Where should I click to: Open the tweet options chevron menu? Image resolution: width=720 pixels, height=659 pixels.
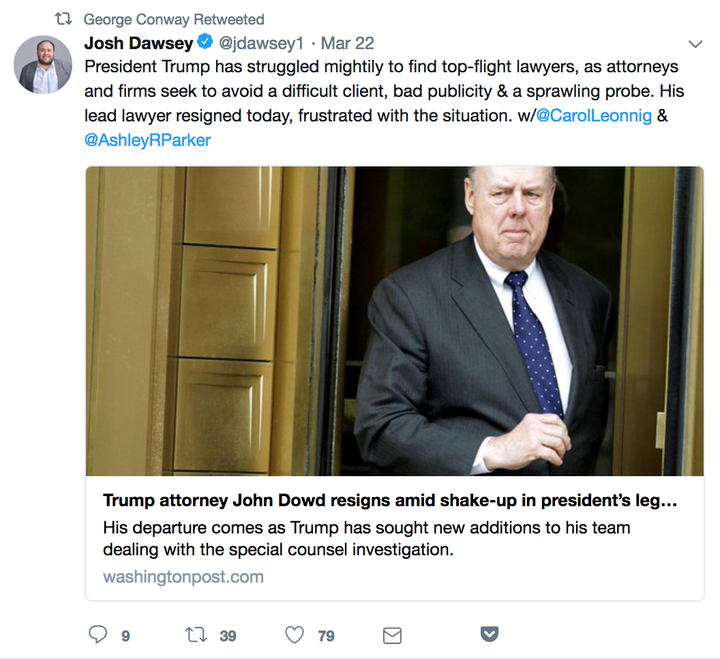coord(696,44)
